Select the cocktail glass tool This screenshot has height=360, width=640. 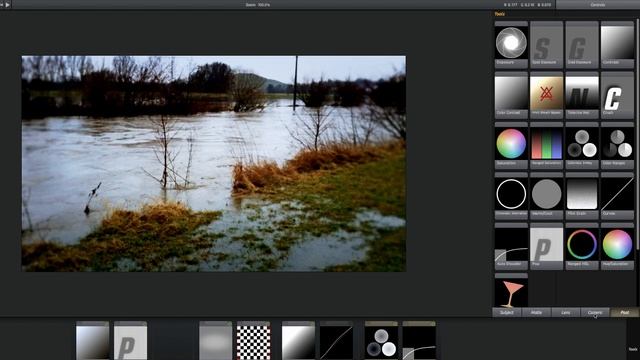point(511,291)
